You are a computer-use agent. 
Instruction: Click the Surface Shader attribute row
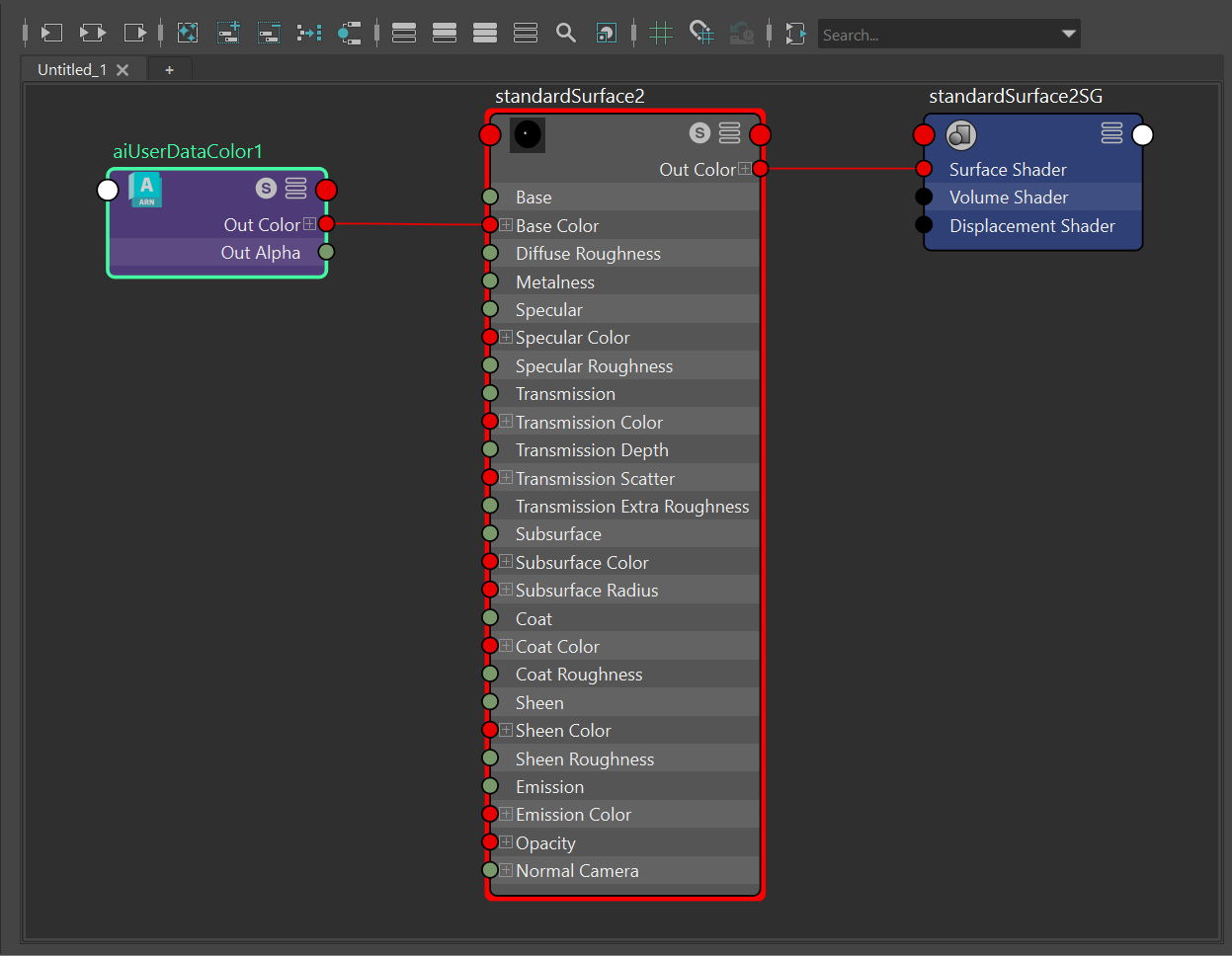click(1008, 170)
